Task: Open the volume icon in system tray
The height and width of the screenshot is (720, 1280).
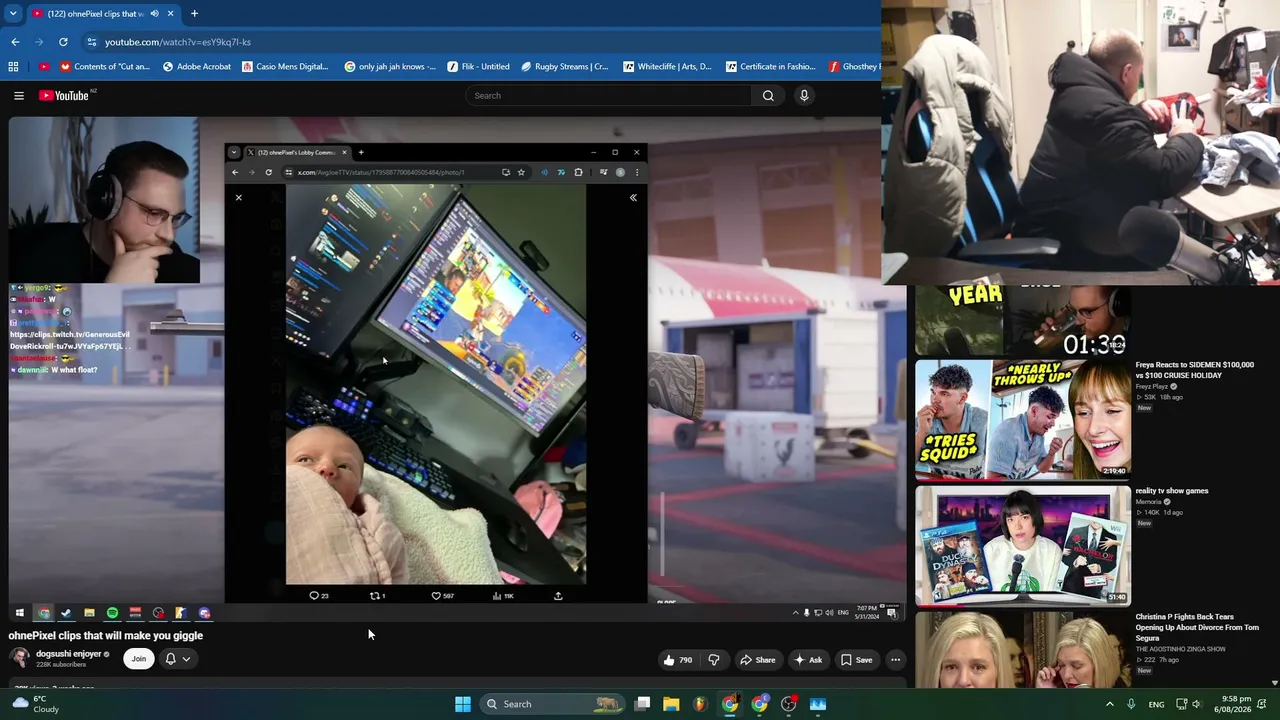Action: (1197, 704)
